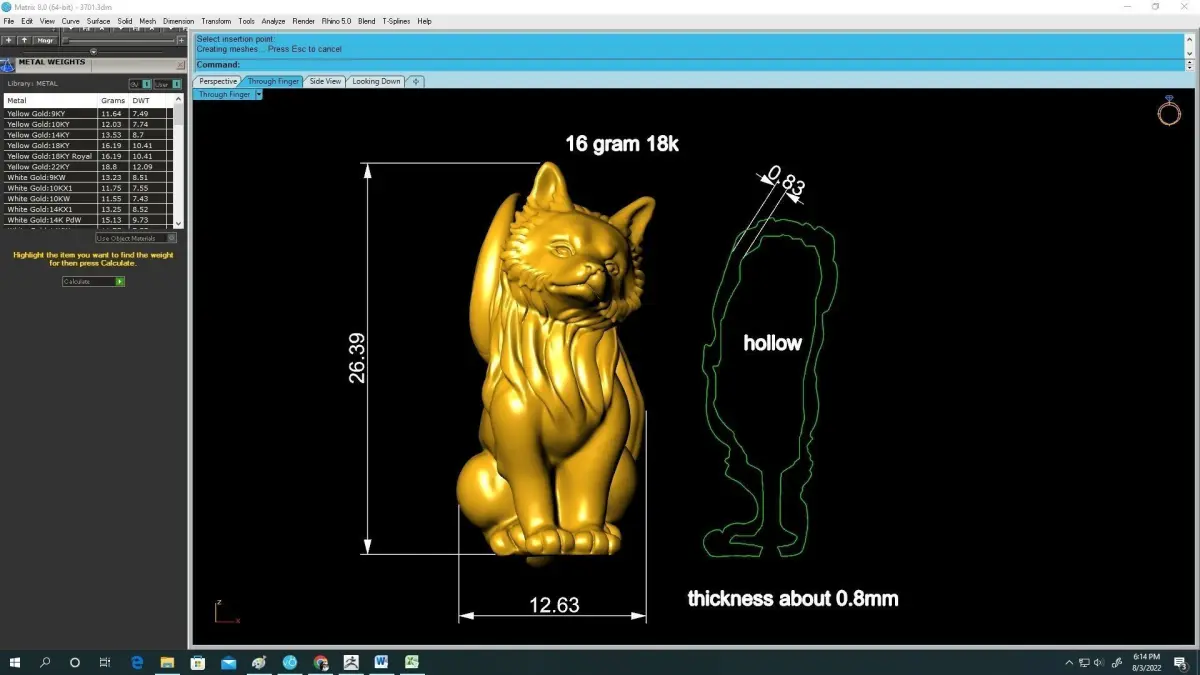Open notifications center icon
Viewport: 1200px width, 675px height.
[1180, 662]
